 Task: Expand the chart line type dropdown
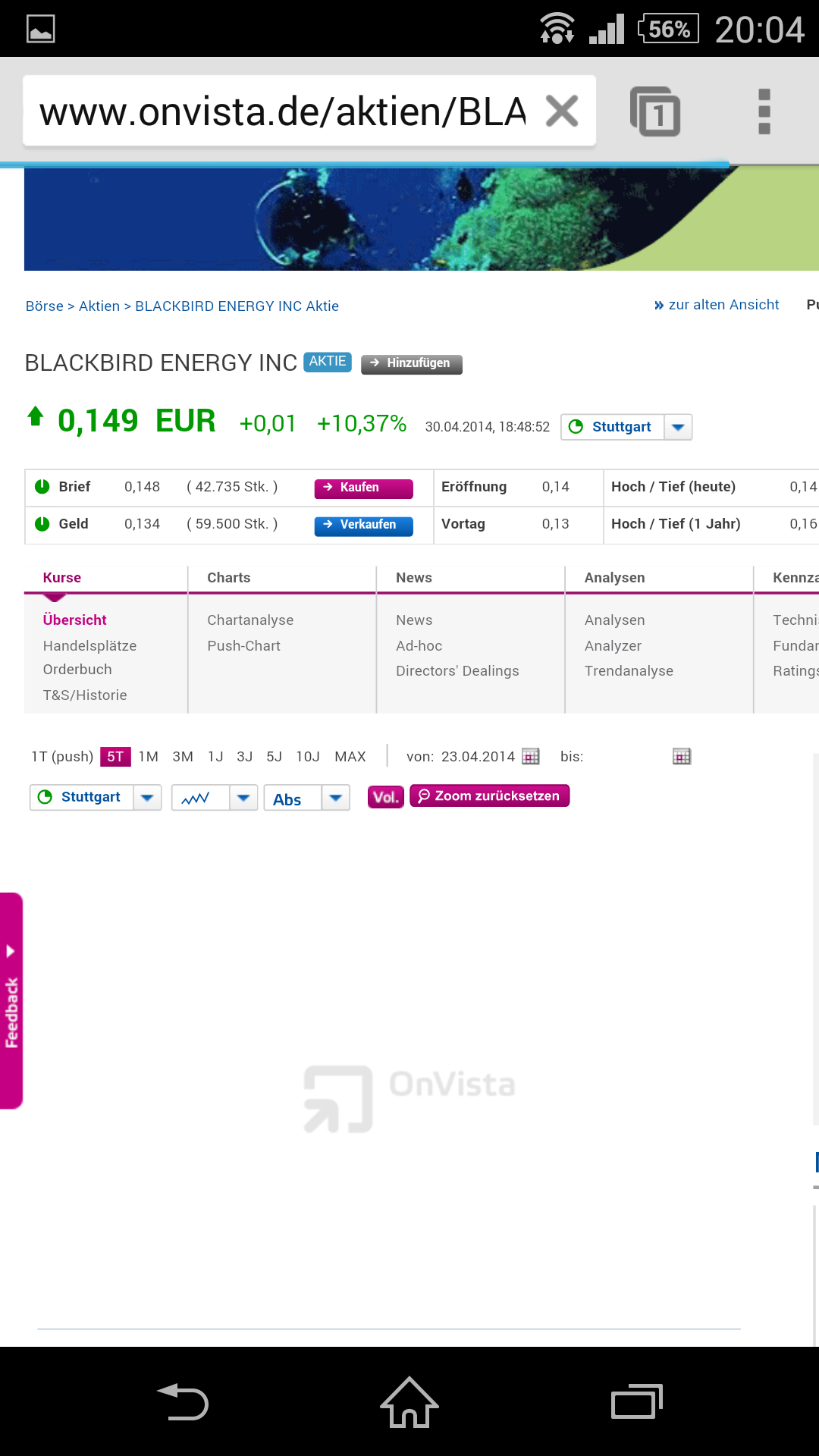tap(243, 798)
